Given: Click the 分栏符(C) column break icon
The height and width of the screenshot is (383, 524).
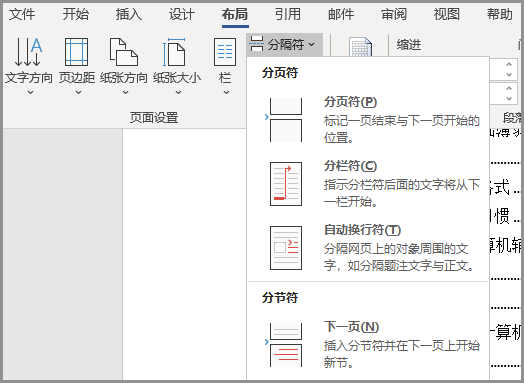Looking at the screenshot, I should (x=286, y=184).
